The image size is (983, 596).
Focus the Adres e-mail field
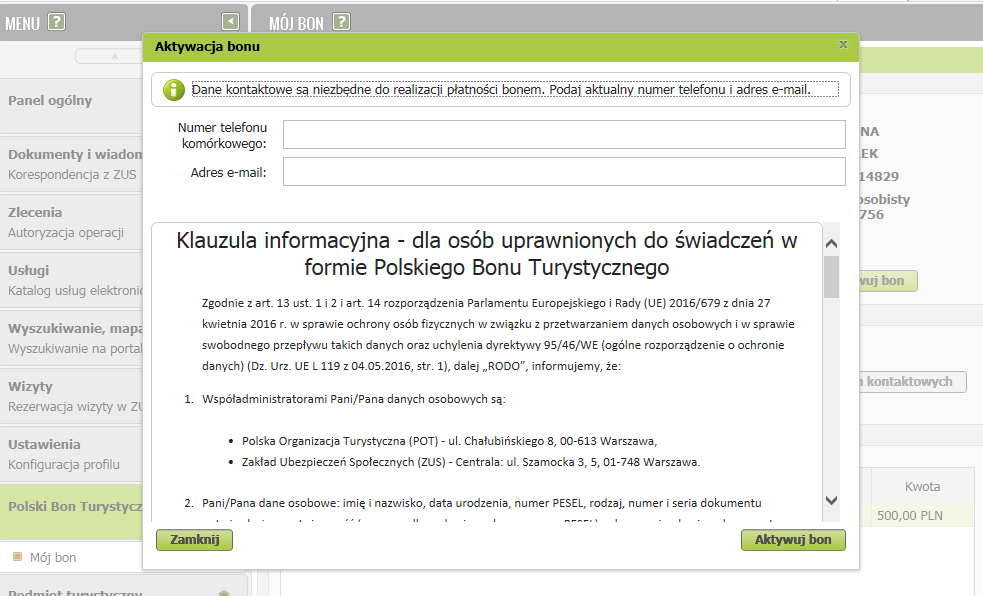point(564,172)
